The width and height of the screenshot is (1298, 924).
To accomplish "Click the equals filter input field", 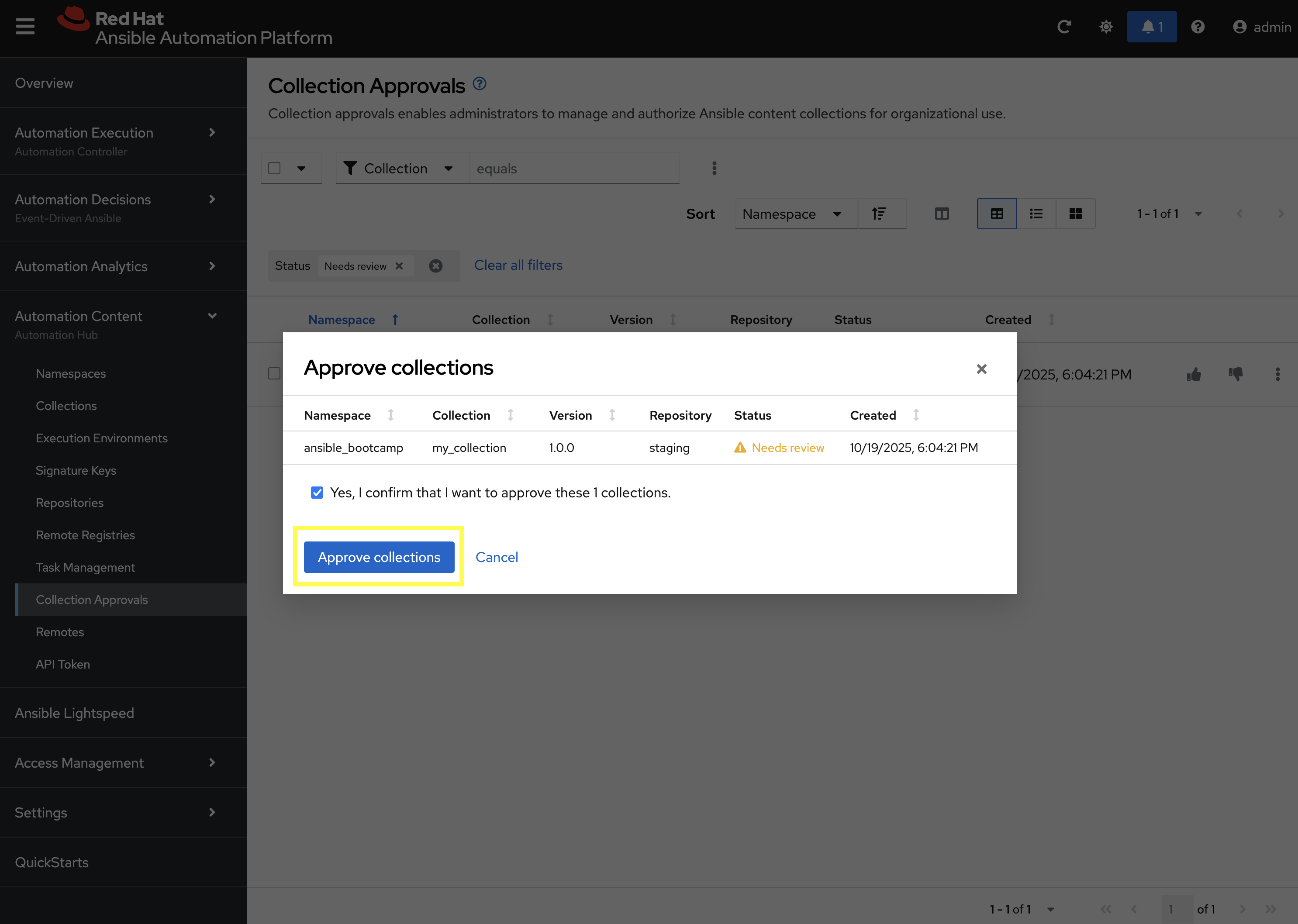I will [573, 169].
